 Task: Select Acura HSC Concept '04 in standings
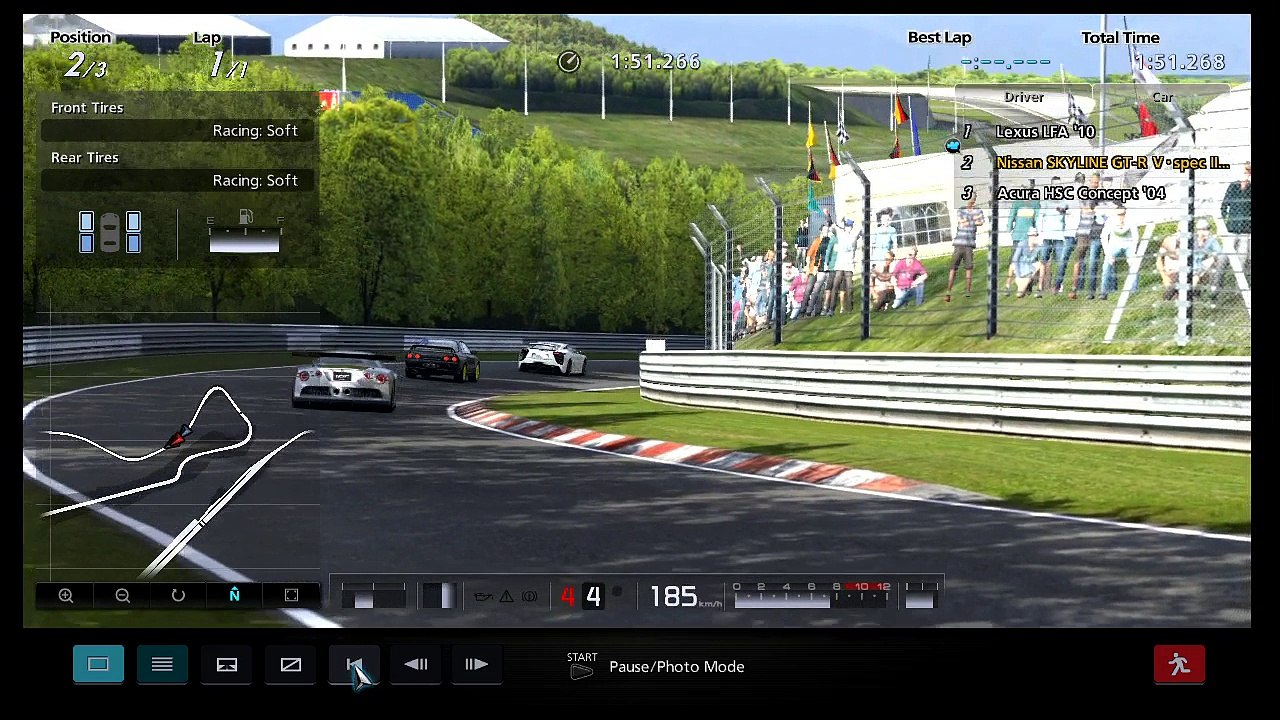point(1080,193)
